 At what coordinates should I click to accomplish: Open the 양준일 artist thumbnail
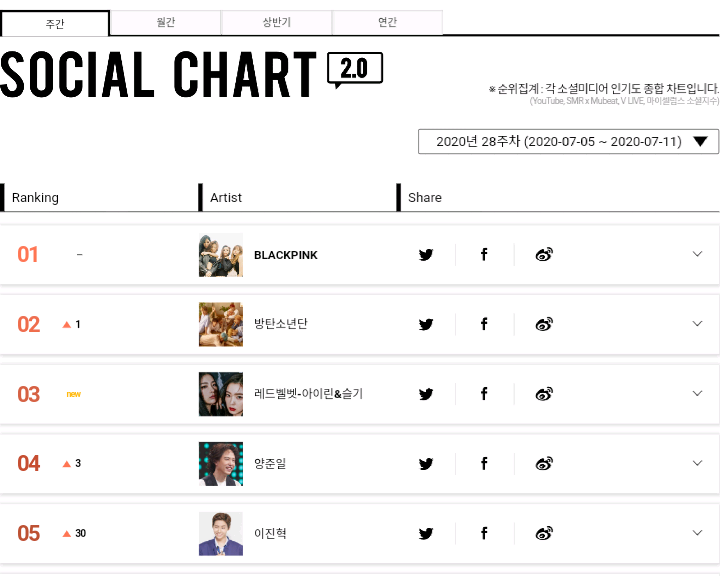click(x=221, y=464)
